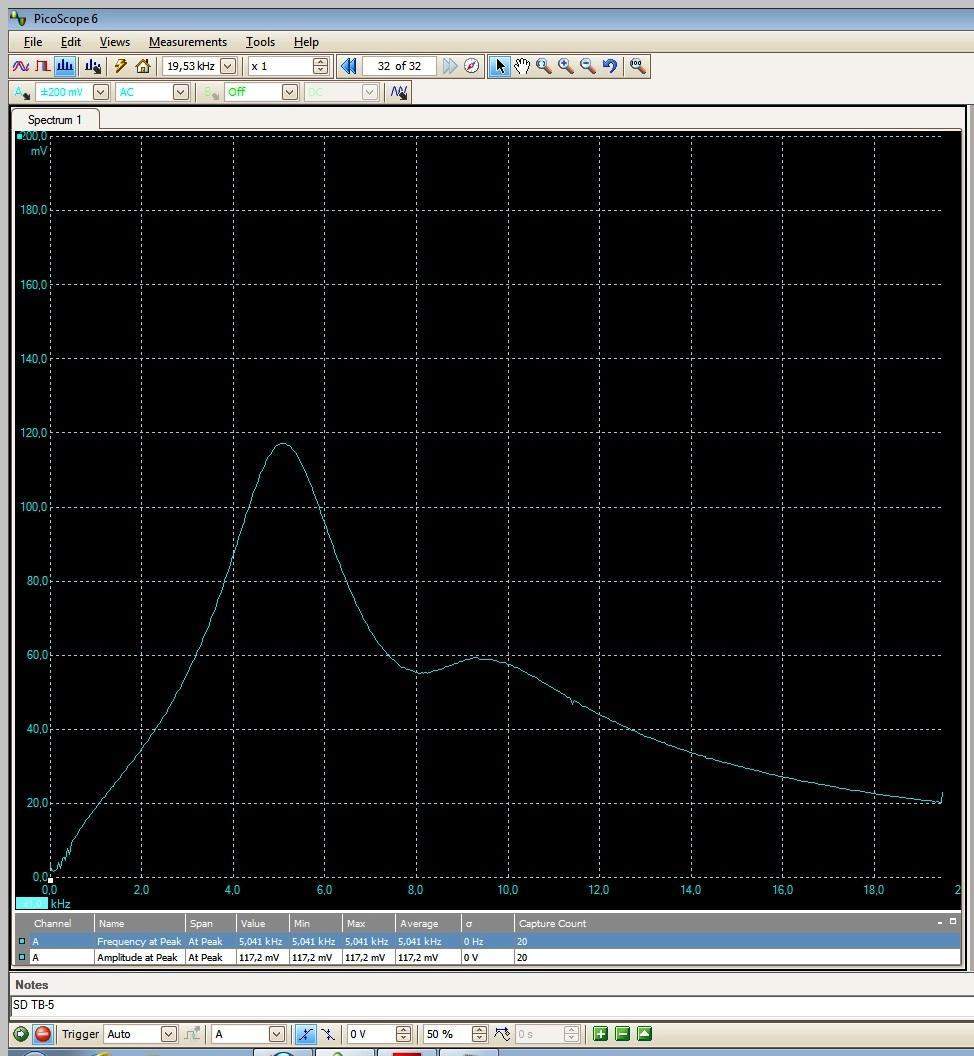The image size is (974, 1056).
Task: Go to first buffer waveform
Action: coord(349,66)
